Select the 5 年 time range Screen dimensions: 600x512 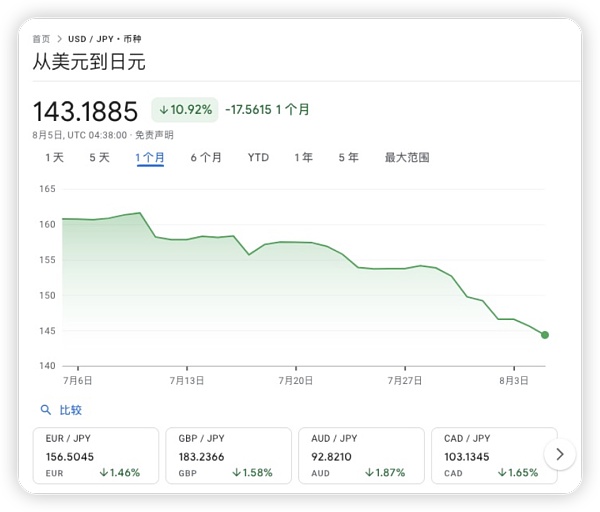(x=348, y=158)
